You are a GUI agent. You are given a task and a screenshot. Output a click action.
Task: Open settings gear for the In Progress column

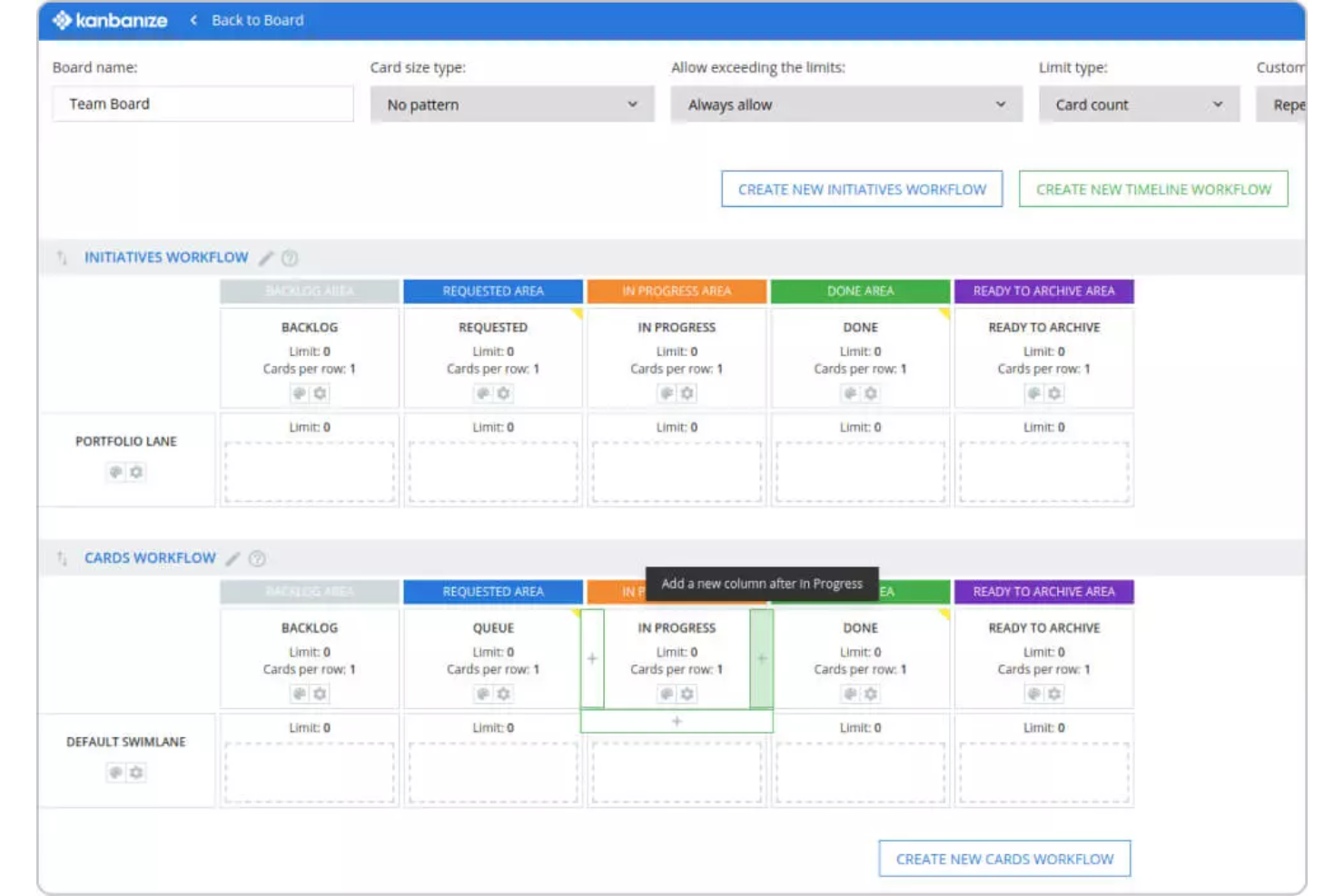point(687,693)
